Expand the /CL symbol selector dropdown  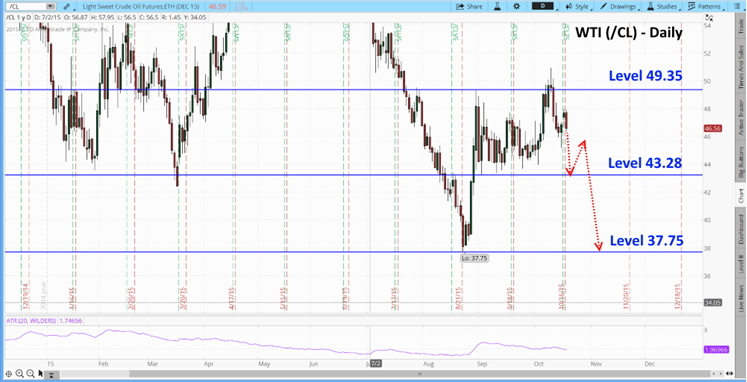point(29,7)
